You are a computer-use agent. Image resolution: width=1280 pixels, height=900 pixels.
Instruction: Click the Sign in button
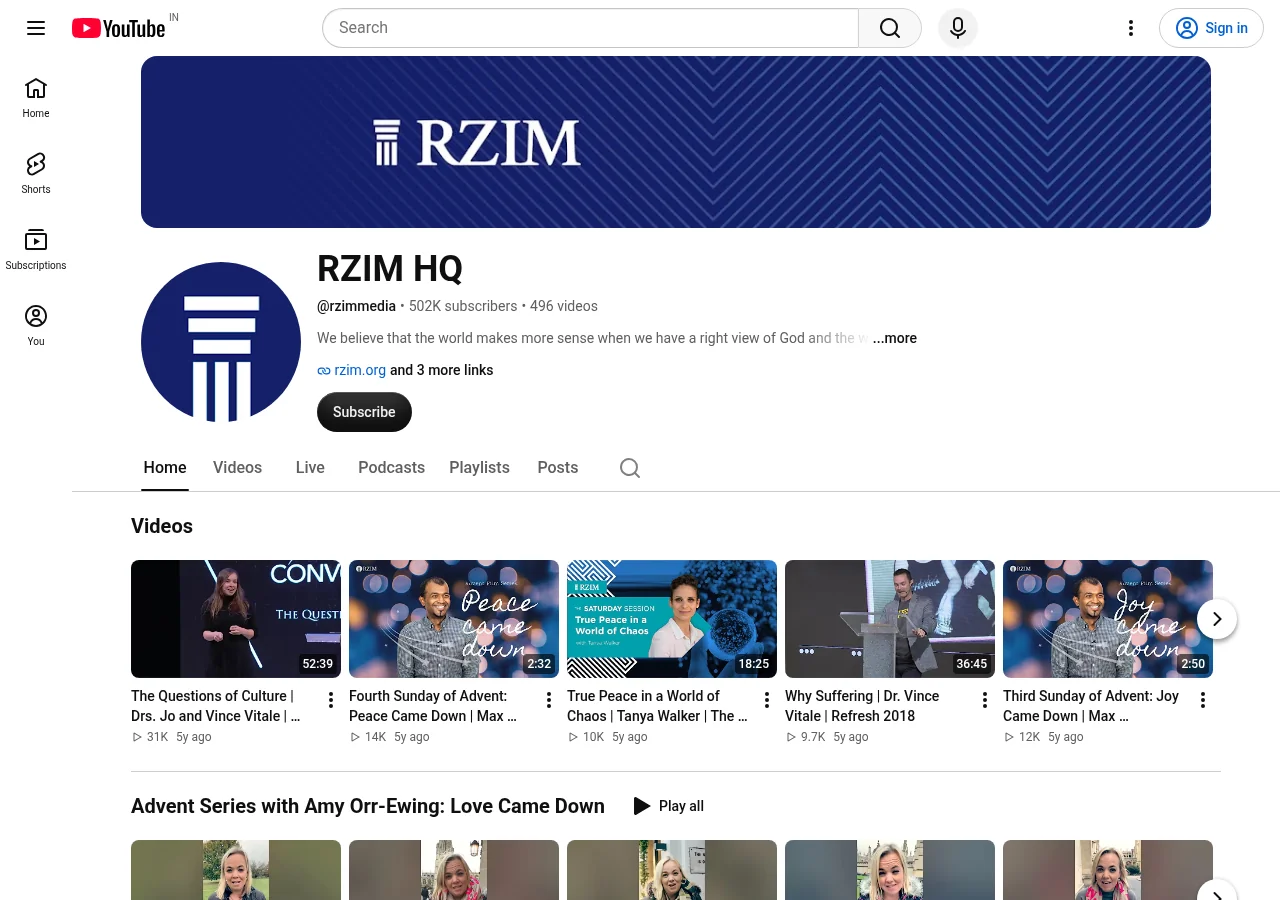1211,28
